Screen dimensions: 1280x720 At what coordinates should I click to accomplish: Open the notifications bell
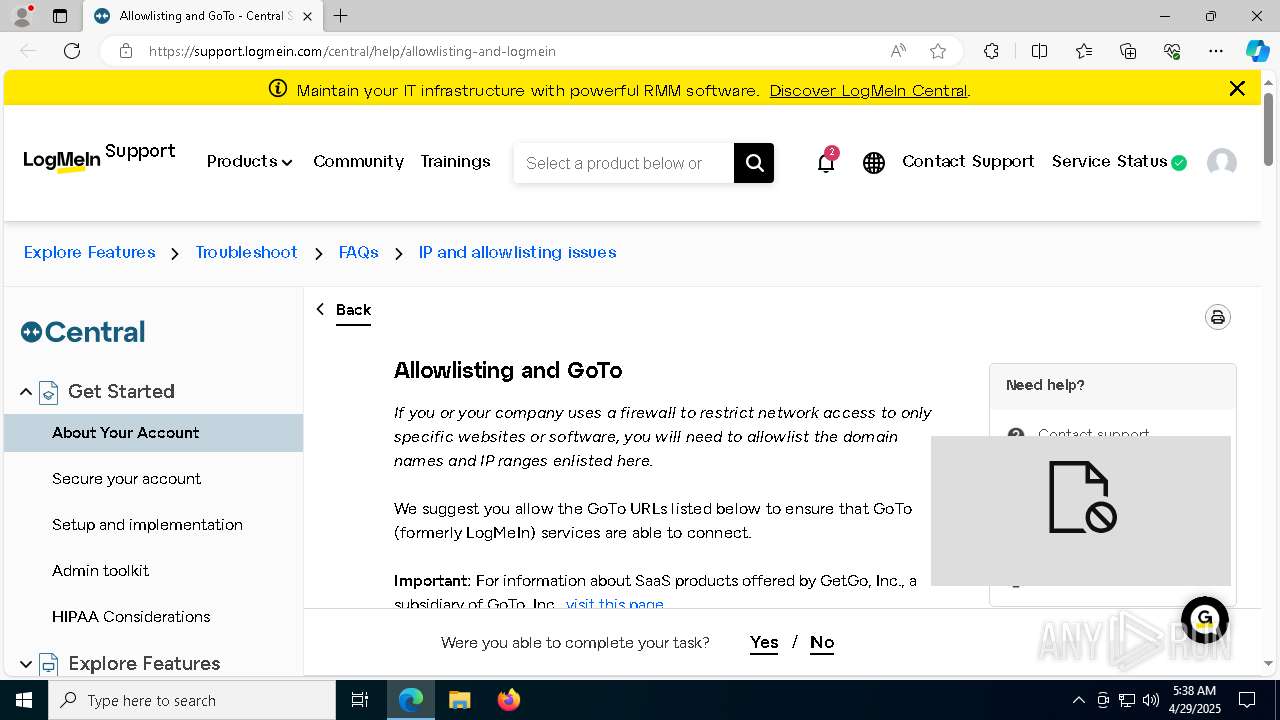pos(826,162)
